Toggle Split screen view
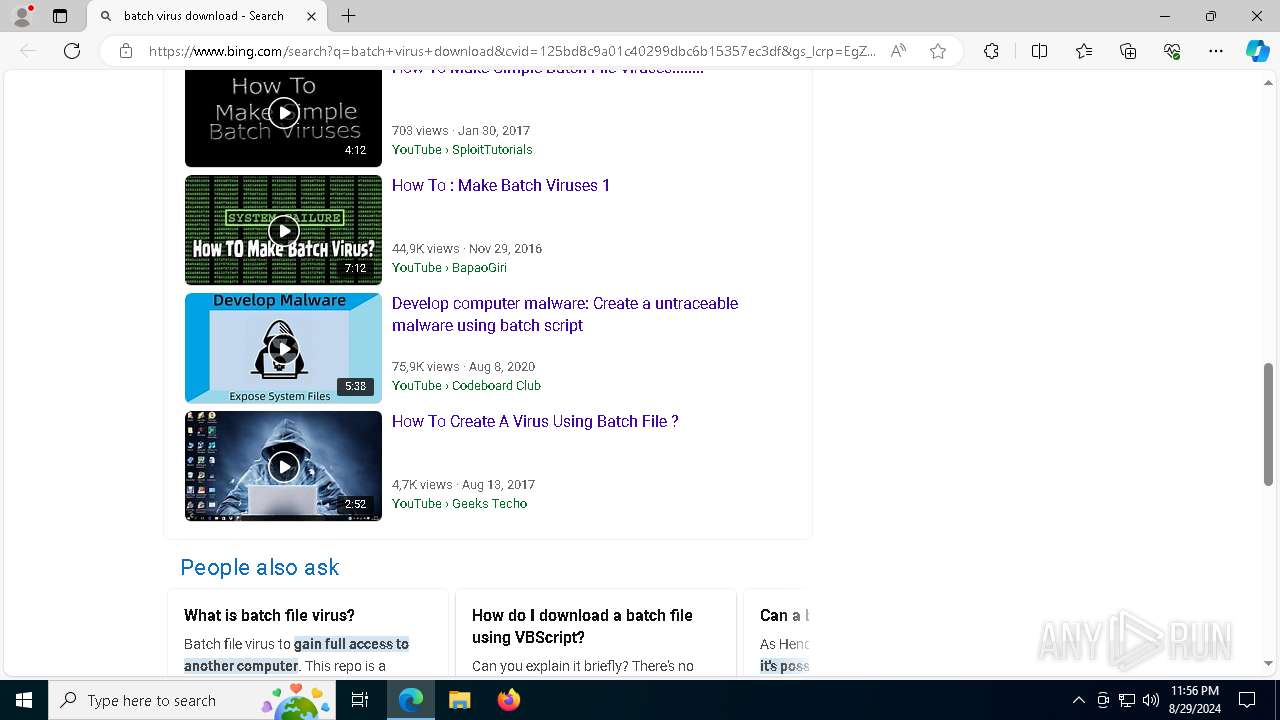Image resolution: width=1280 pixels, height=720 pixels. pos(1039,51)
